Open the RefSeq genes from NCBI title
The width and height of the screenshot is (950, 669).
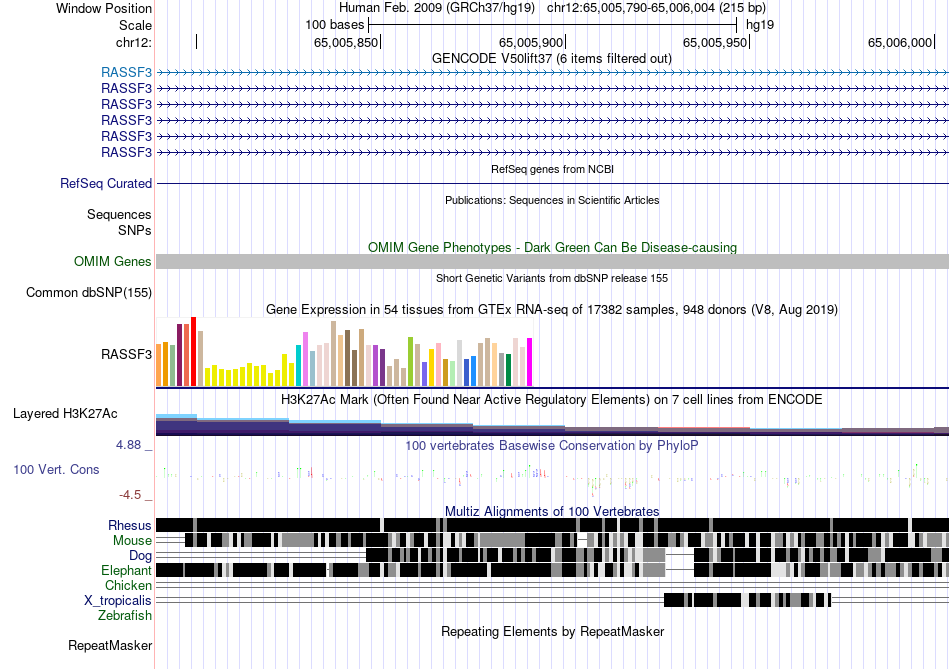click(x=552, y=169)
